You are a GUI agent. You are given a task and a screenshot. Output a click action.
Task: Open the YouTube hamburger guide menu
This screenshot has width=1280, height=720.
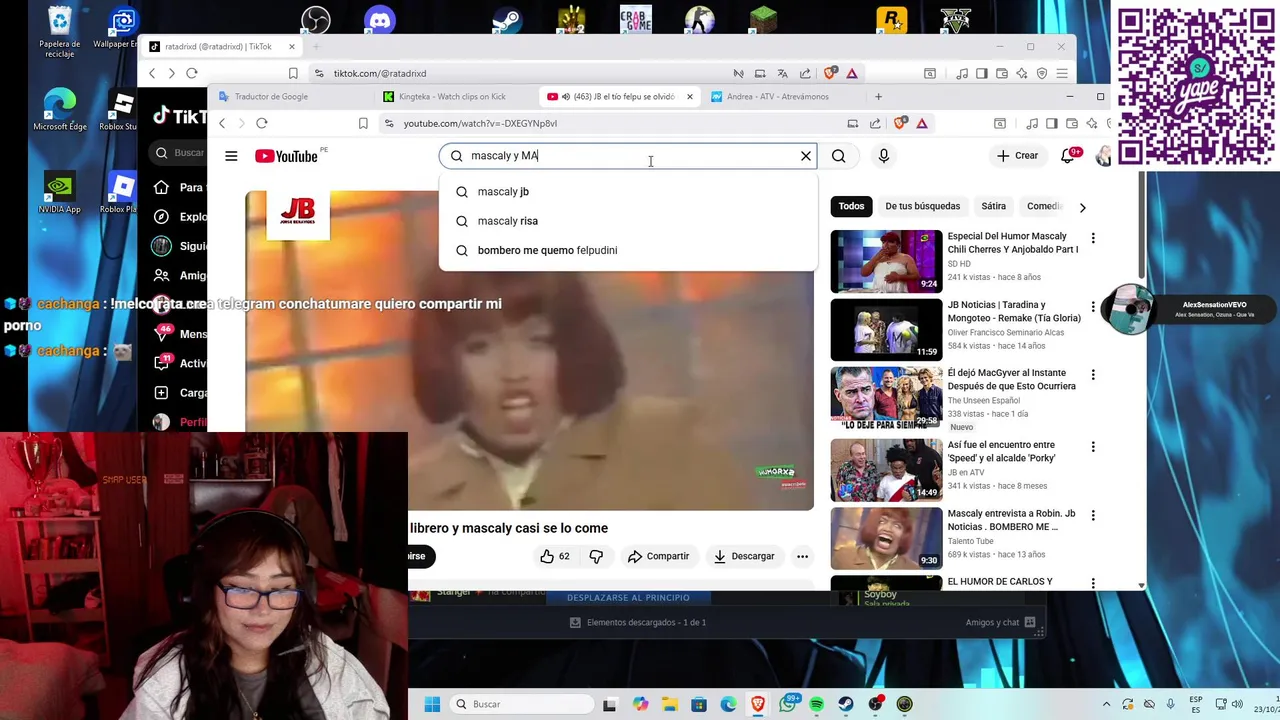[231, 156]
